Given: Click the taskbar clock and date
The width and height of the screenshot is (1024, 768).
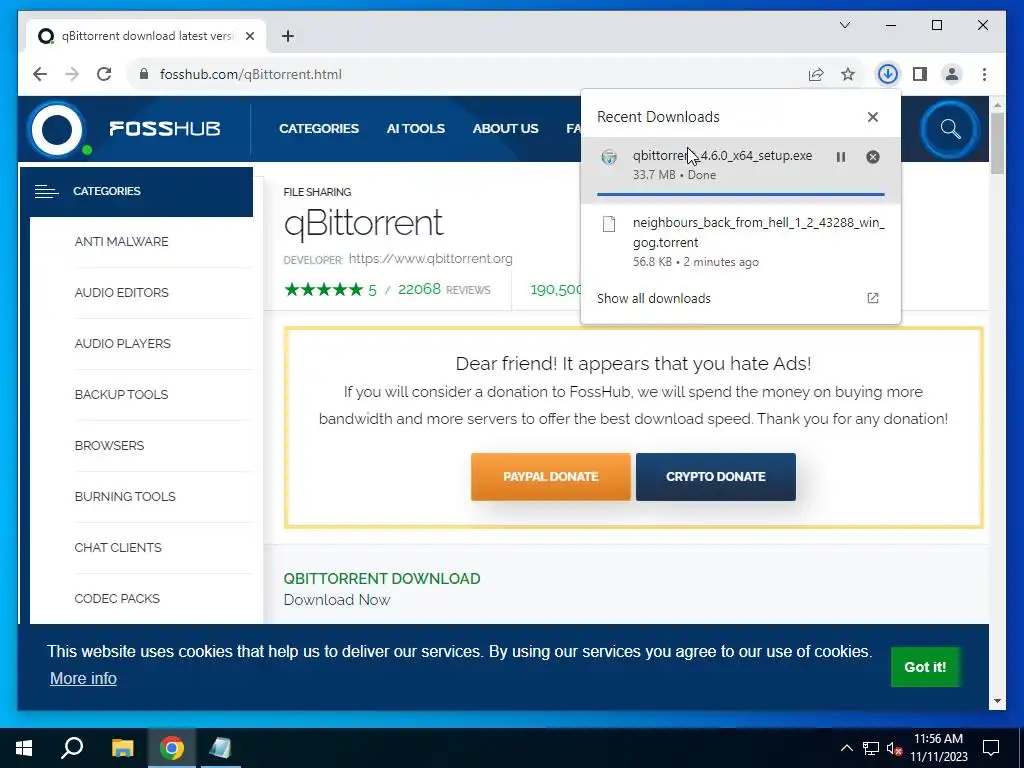Looking at the screenshot, I should [x=938, y=748].
